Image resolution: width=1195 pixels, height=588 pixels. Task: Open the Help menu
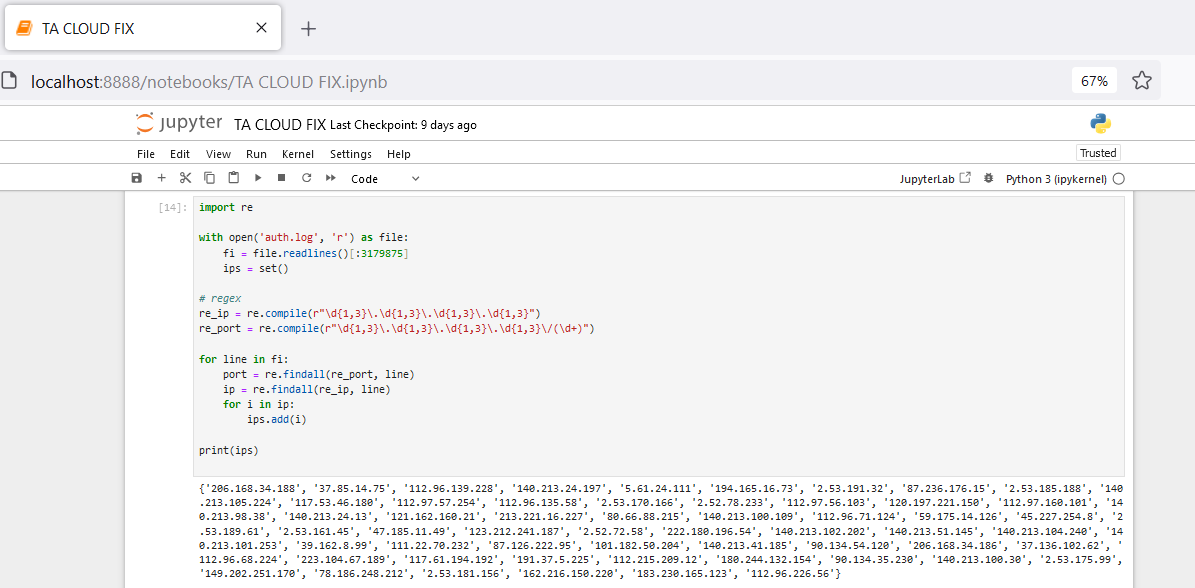[x=399, y=154]
